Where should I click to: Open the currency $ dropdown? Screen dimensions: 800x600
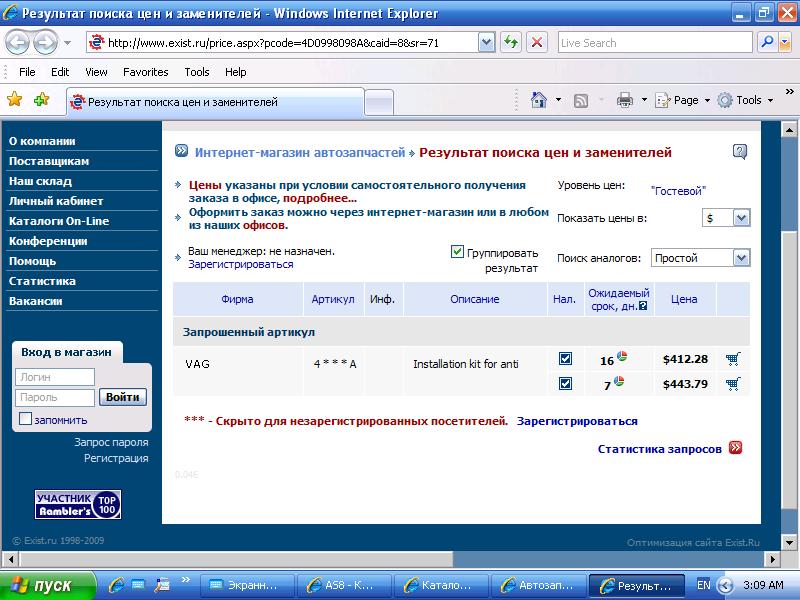pos(741,218)
